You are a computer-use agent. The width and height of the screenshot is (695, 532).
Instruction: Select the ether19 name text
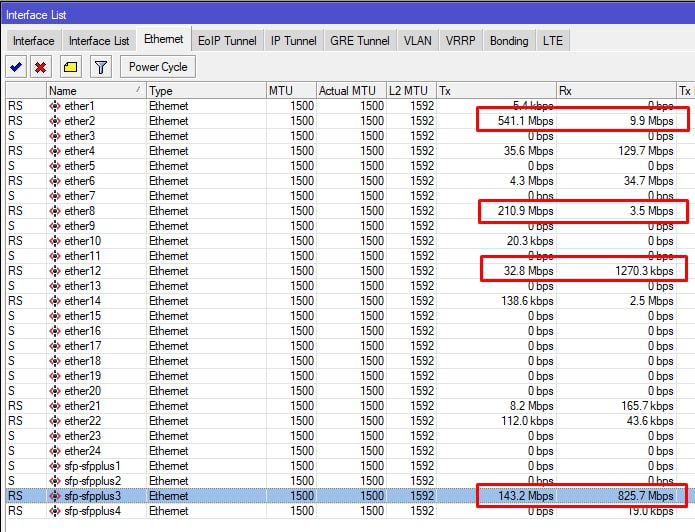pos(82,376)
